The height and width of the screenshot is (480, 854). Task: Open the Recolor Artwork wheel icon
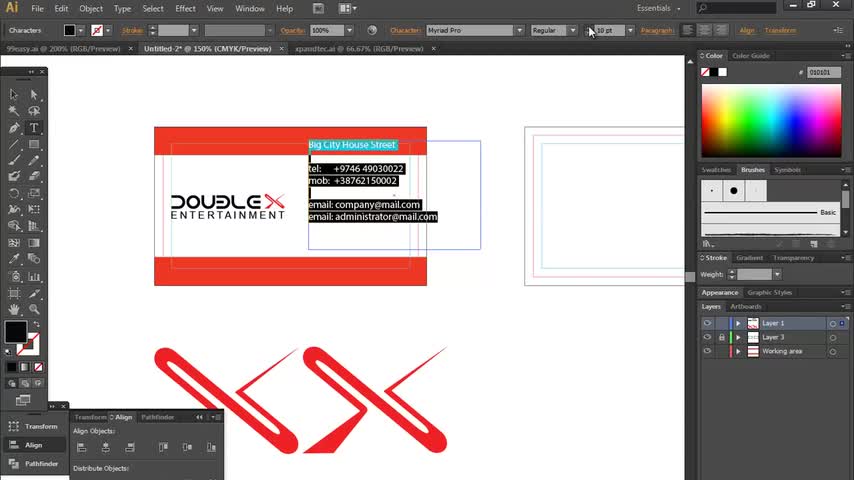click(x=372, y=31)
